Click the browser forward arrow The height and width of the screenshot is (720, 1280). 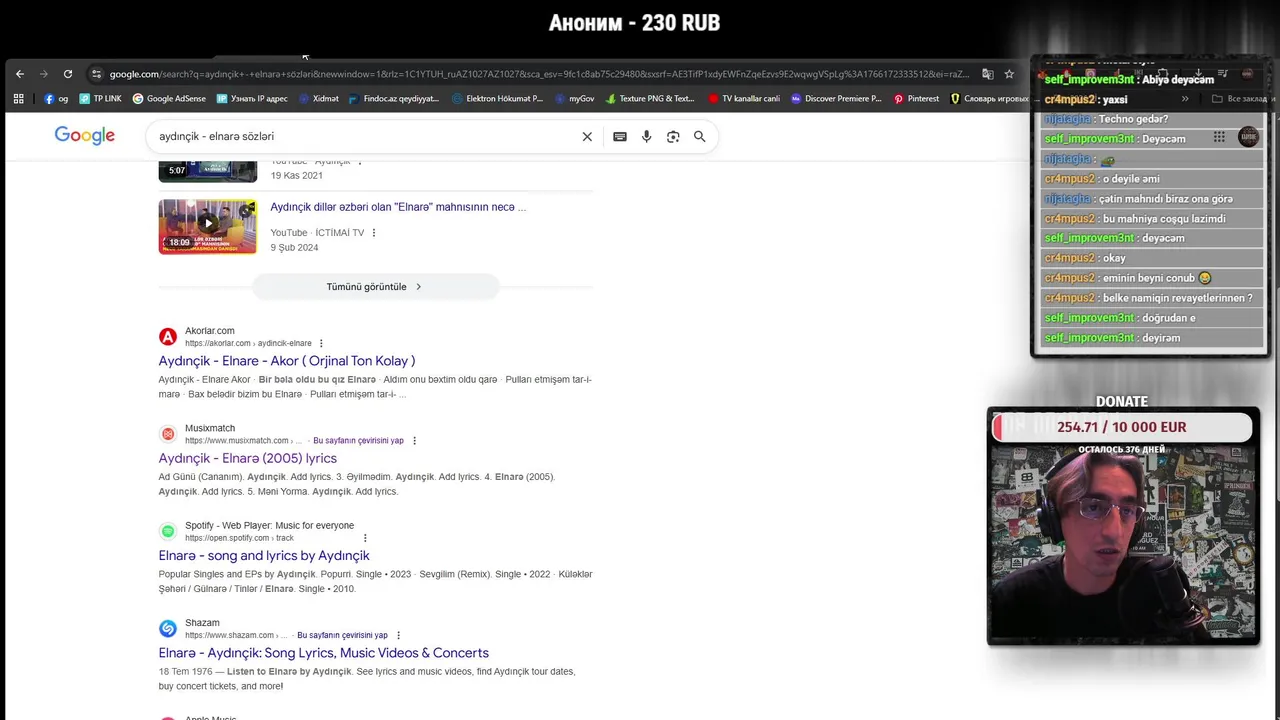coord(43,74)
